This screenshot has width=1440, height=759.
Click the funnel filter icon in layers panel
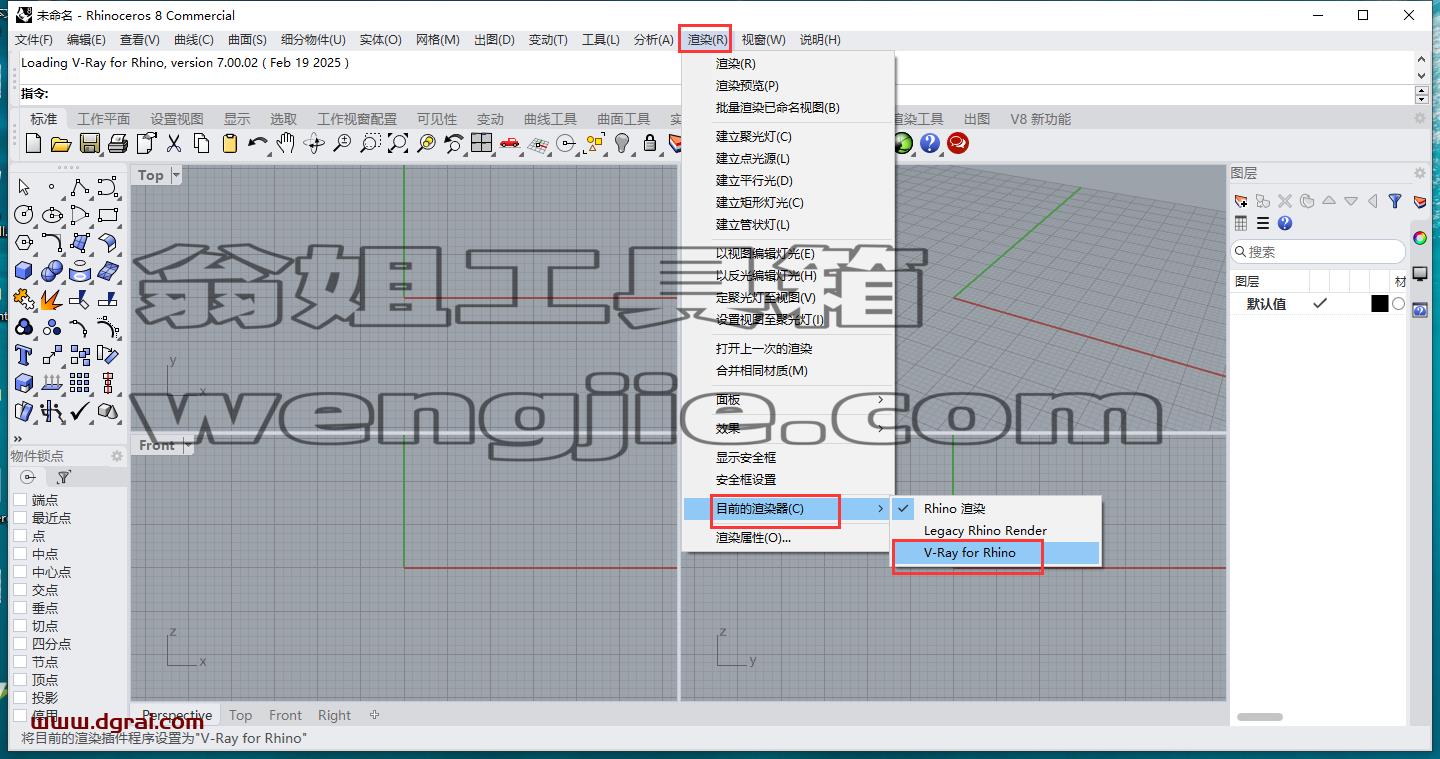pyautogui.click(x=1395, y=201)
